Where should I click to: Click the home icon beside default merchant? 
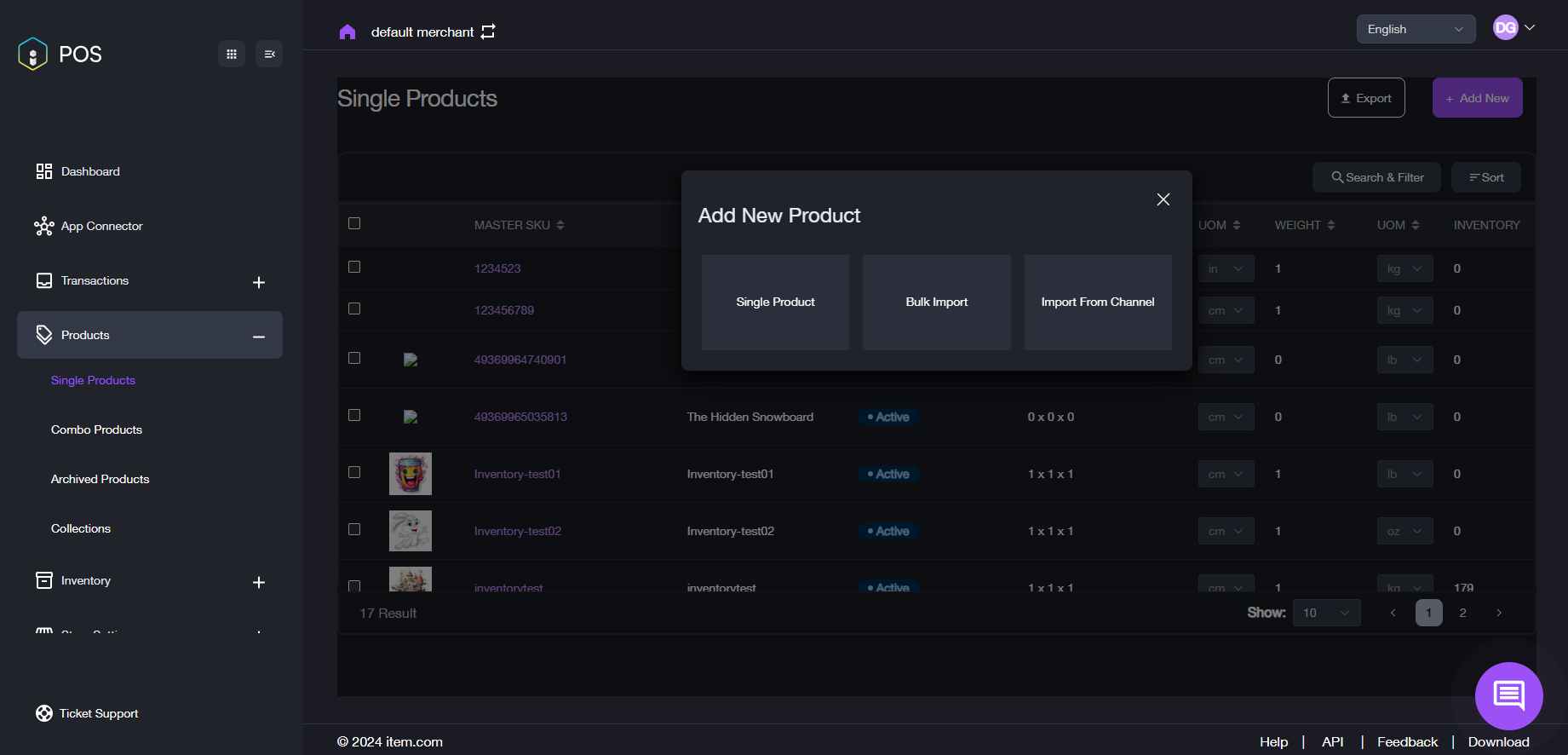click(347, 32)
